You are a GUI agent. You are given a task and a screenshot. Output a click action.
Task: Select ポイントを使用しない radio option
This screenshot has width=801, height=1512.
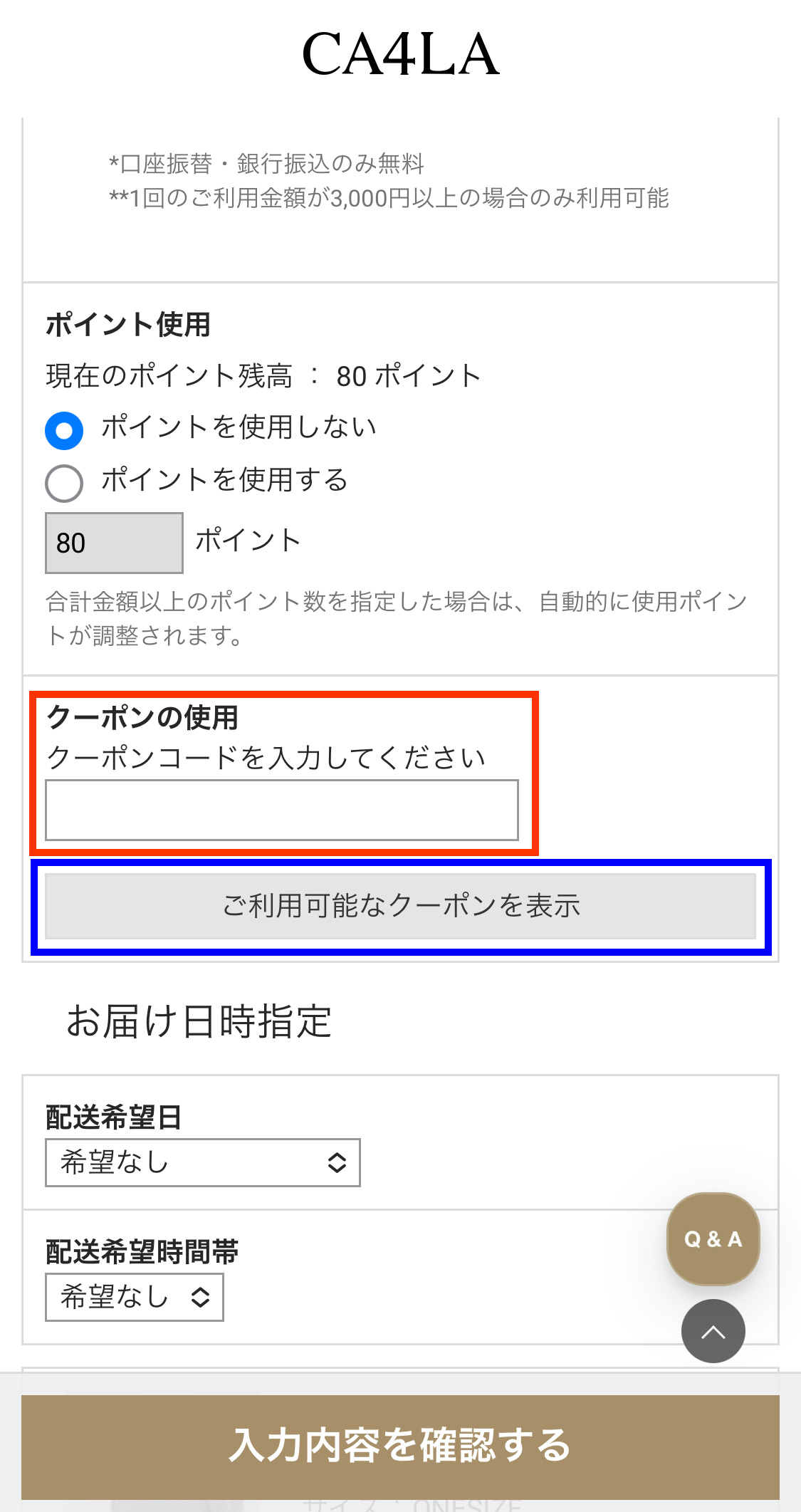[64, 431]
